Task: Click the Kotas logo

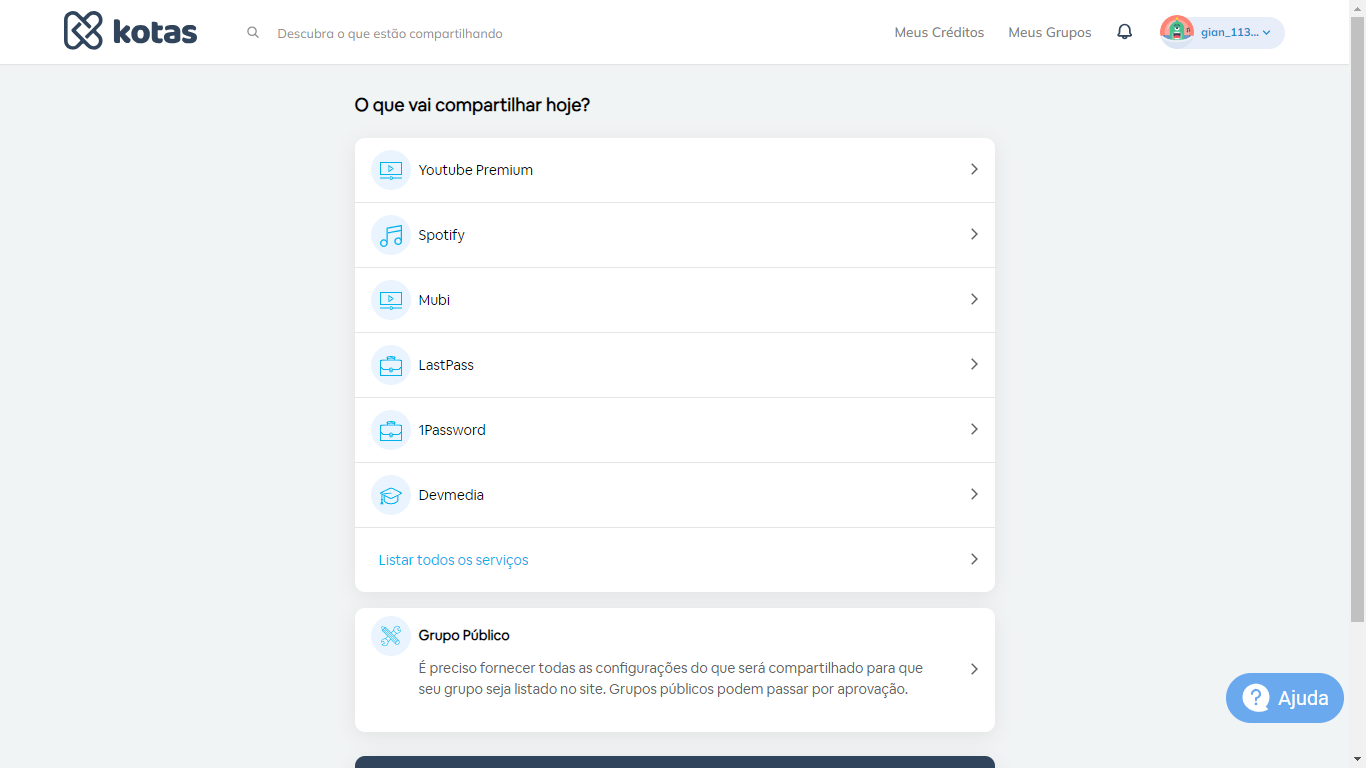Action: pyautogui.click(x=131, y=31)
